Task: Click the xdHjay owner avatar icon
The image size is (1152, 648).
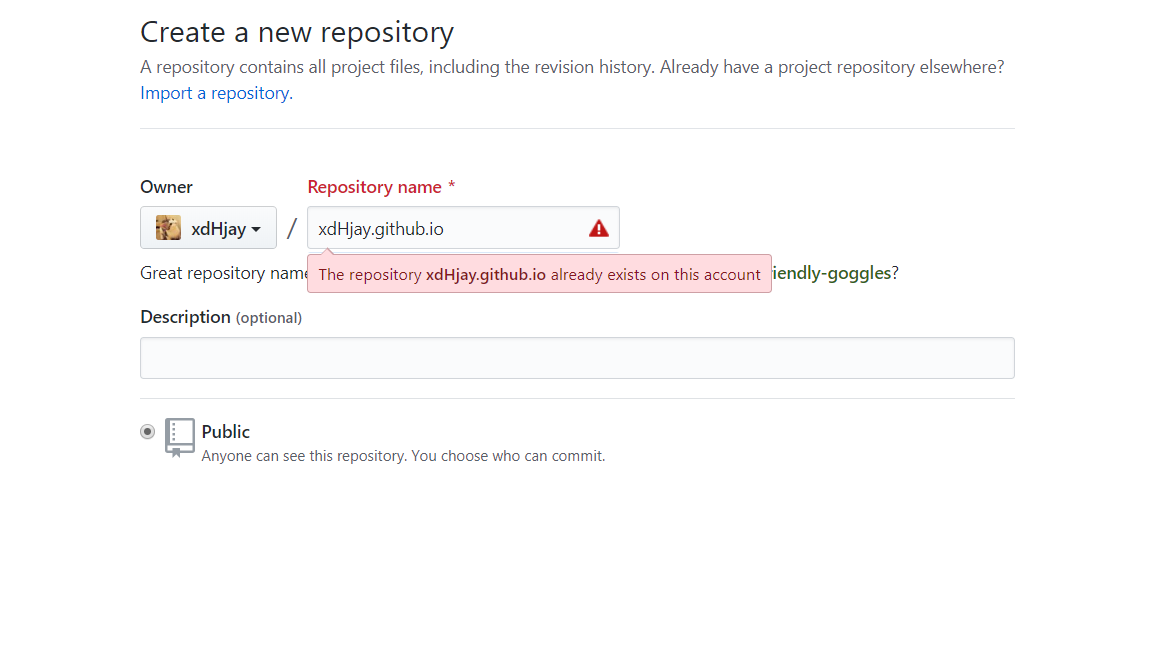Action: [x=168, y=228]
